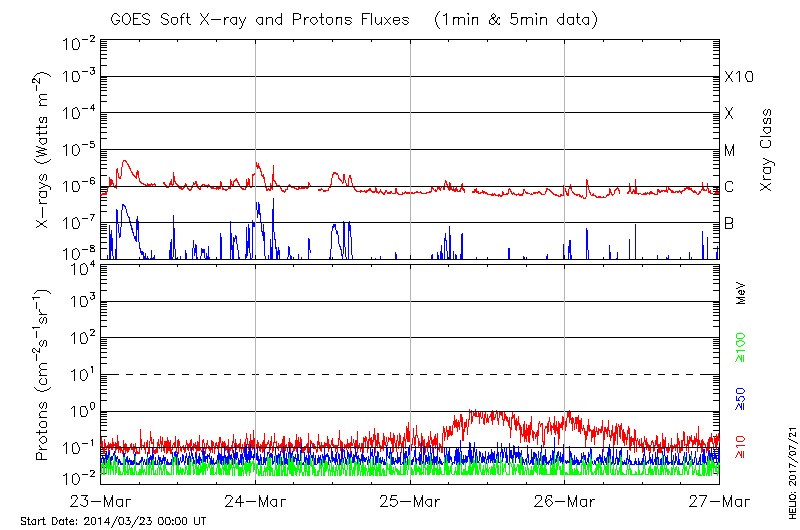Select the 25-Mar date on the x-axis
The height and width of the screenshot is (530, 800).
pyautogui.click(x=410, y=500)
